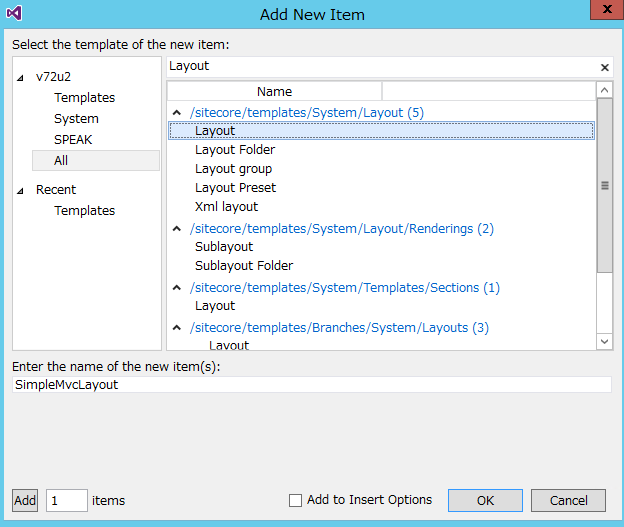
Task: Click the items count field
Action: pyautogui.click(x=66, y=500)
